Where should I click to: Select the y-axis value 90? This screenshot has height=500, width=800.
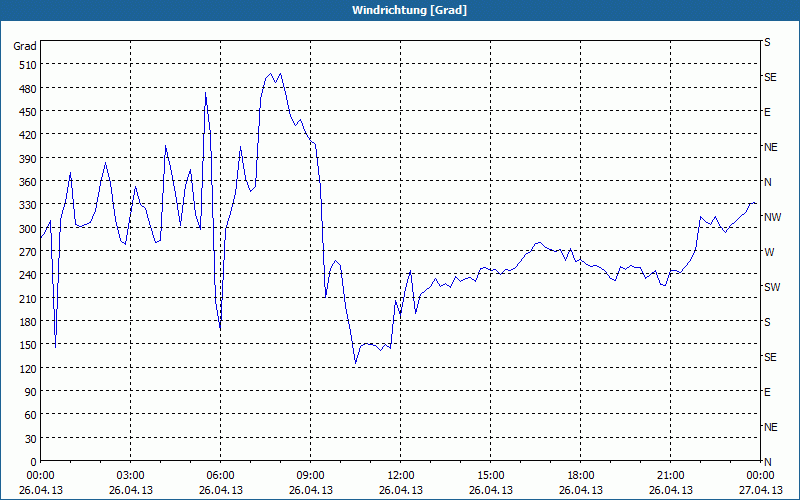(x=30, y=392)
